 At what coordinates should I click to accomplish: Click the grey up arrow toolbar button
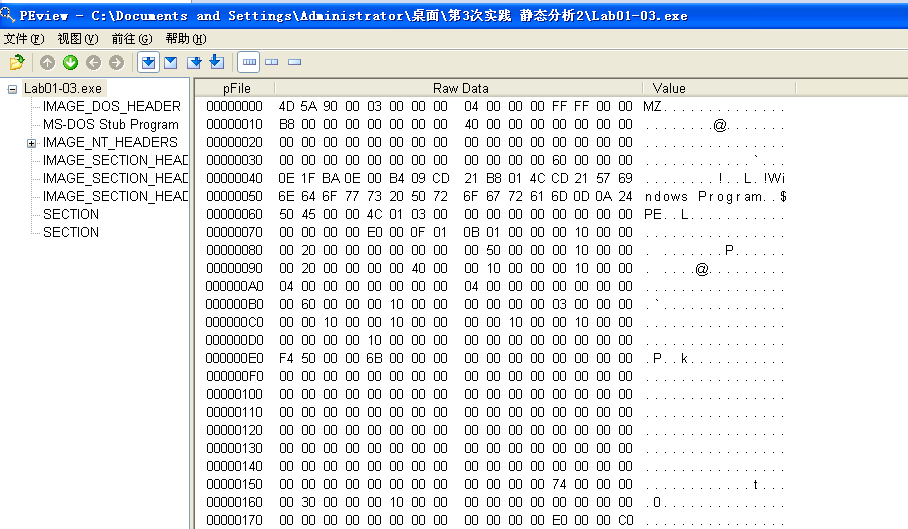[x=47, y=62]
